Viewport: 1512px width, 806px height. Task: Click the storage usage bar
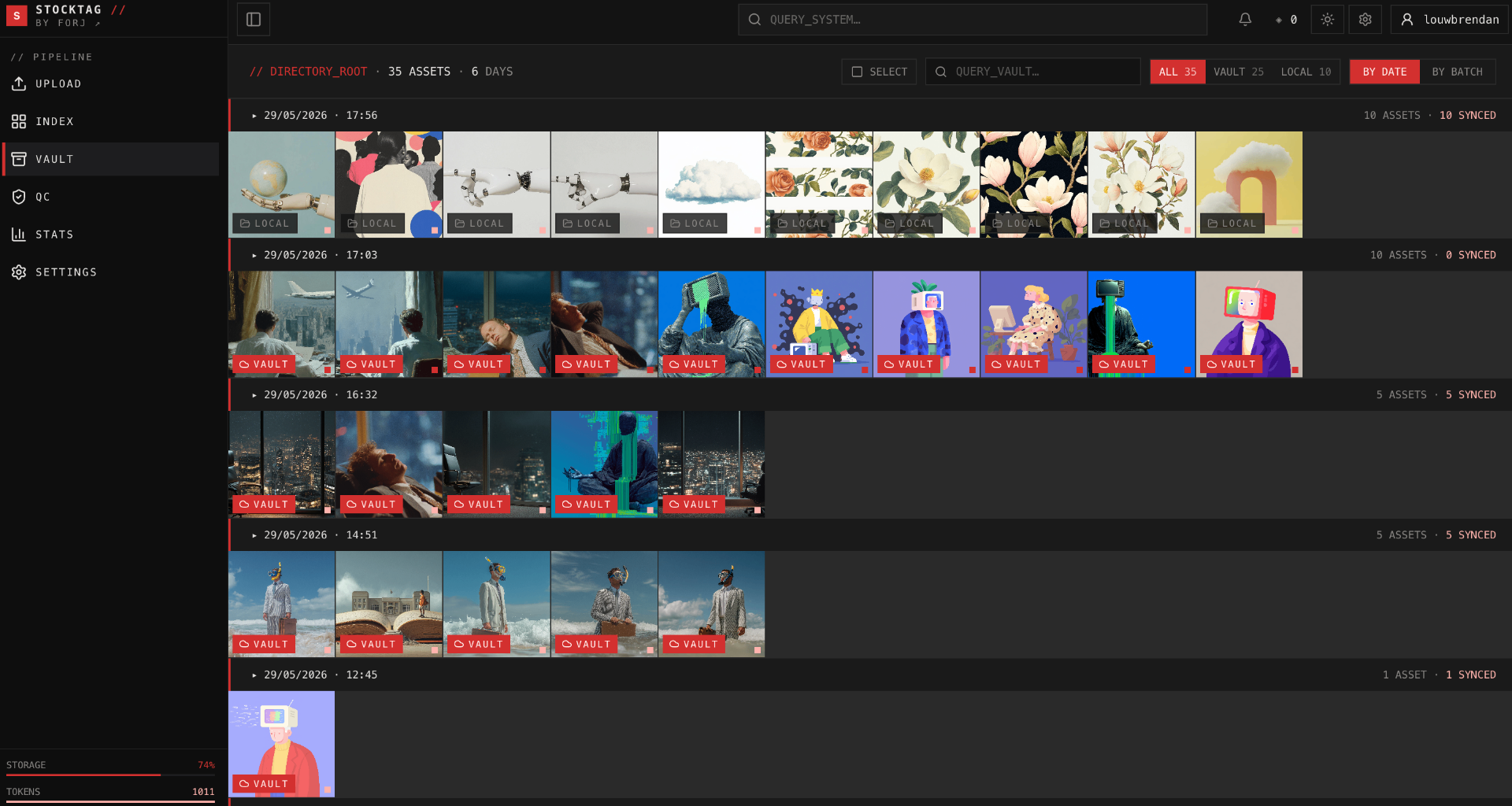(110, 775)
